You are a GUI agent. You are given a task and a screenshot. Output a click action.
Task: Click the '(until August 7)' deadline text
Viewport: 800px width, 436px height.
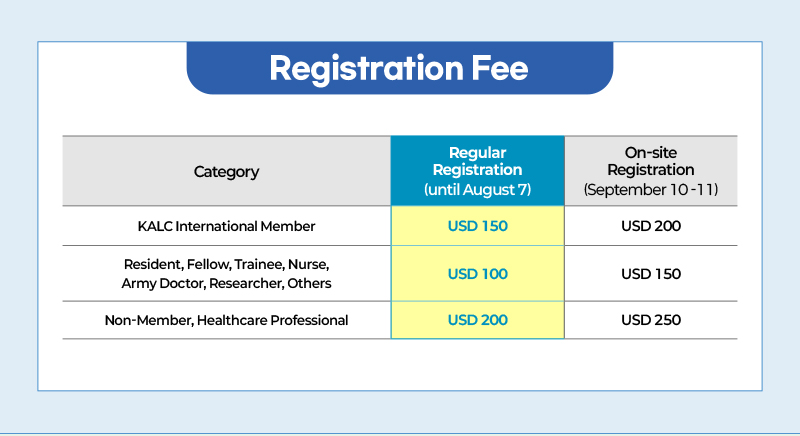pos(478,190)
